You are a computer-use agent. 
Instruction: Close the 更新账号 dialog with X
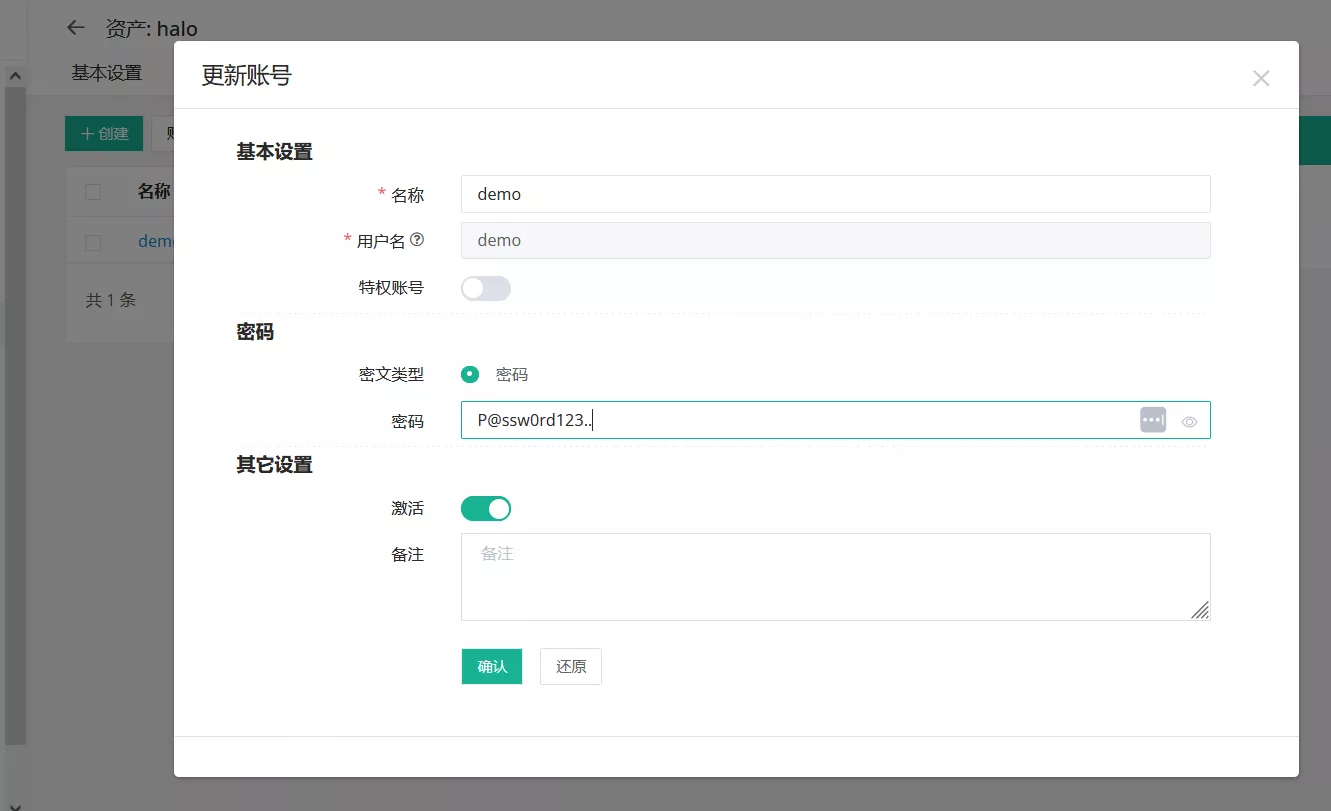[1260, 78]
